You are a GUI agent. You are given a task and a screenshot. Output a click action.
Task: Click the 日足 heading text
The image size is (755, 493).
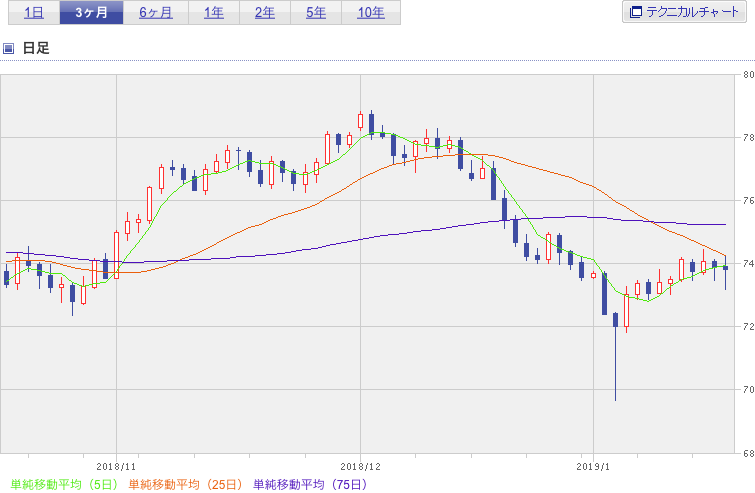coord(36,48)
